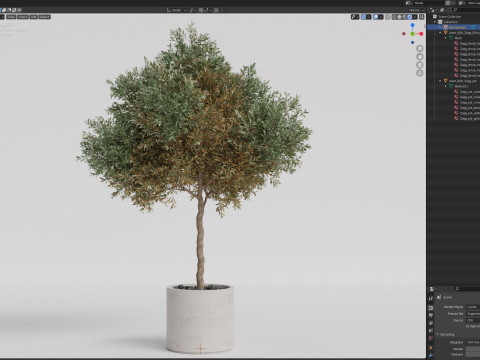
Task: Expand the Background object in outliner
Action: [x=440, y=27]
